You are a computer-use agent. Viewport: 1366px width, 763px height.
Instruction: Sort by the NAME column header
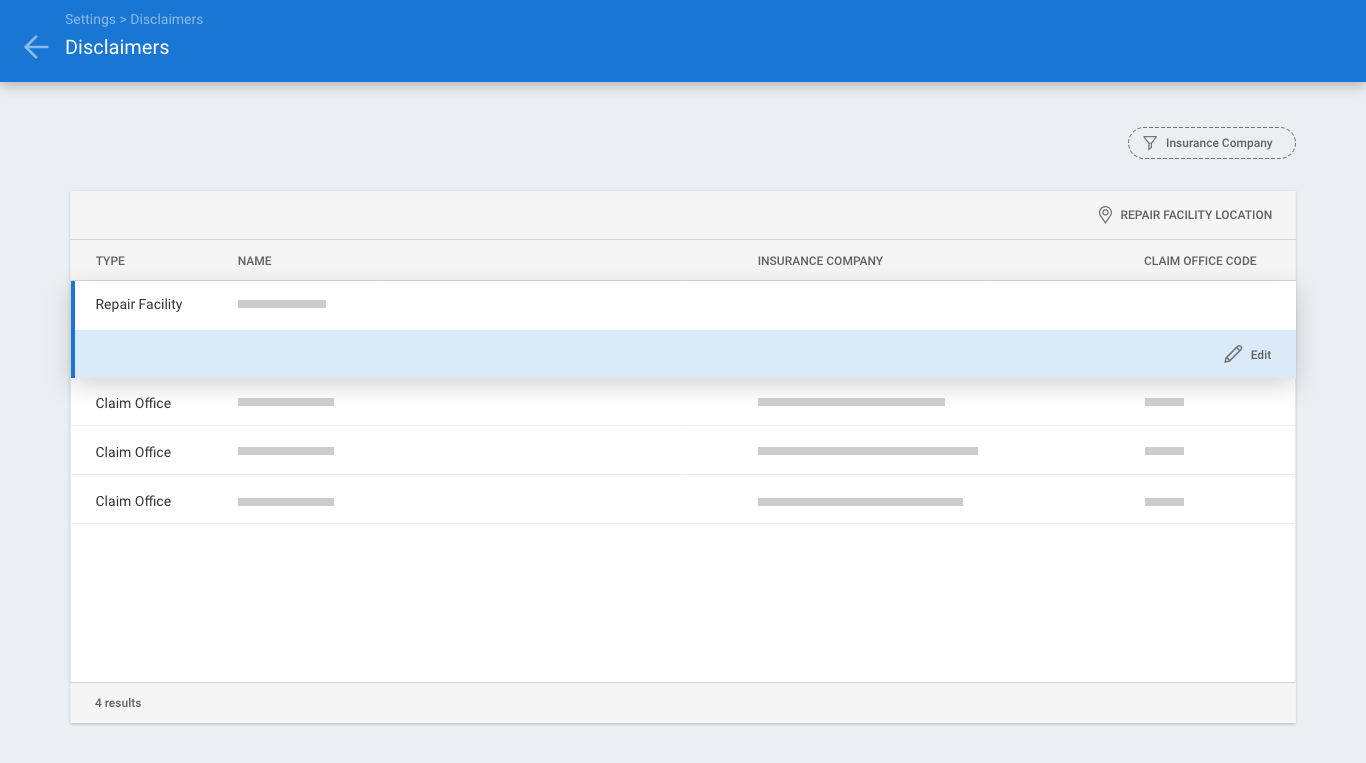254,261
